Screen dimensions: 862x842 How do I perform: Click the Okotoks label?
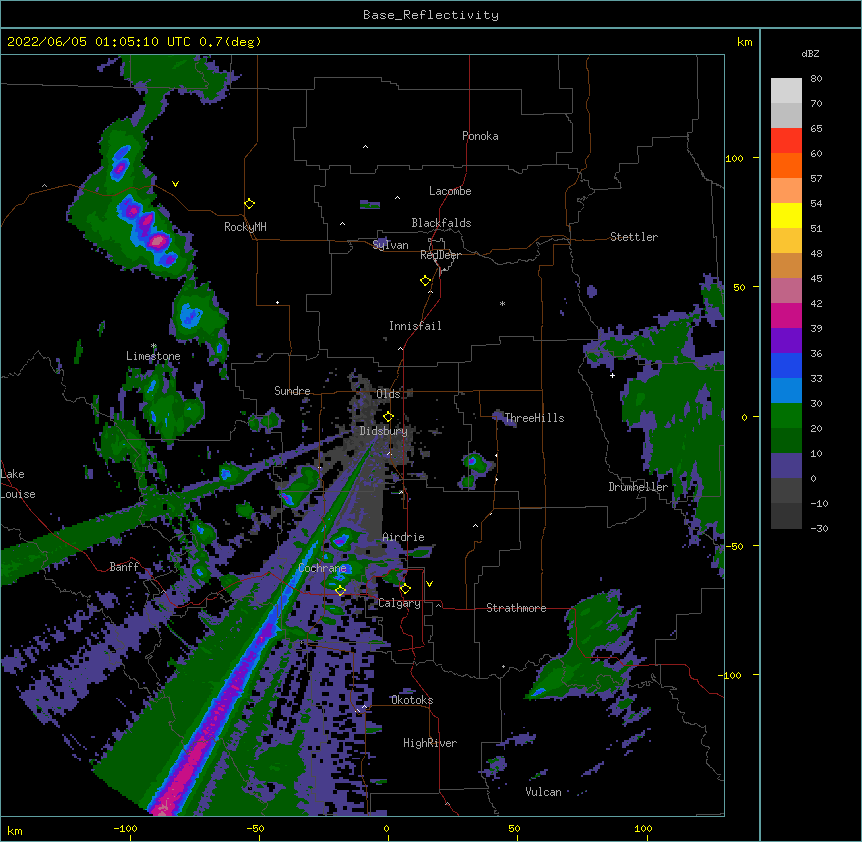[x=412, y=700]
